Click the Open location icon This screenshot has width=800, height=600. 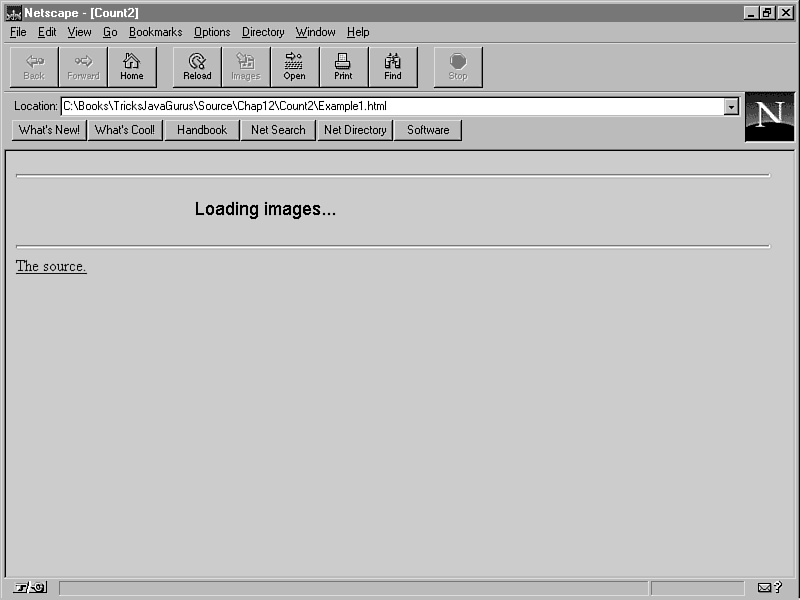(294, 67)
